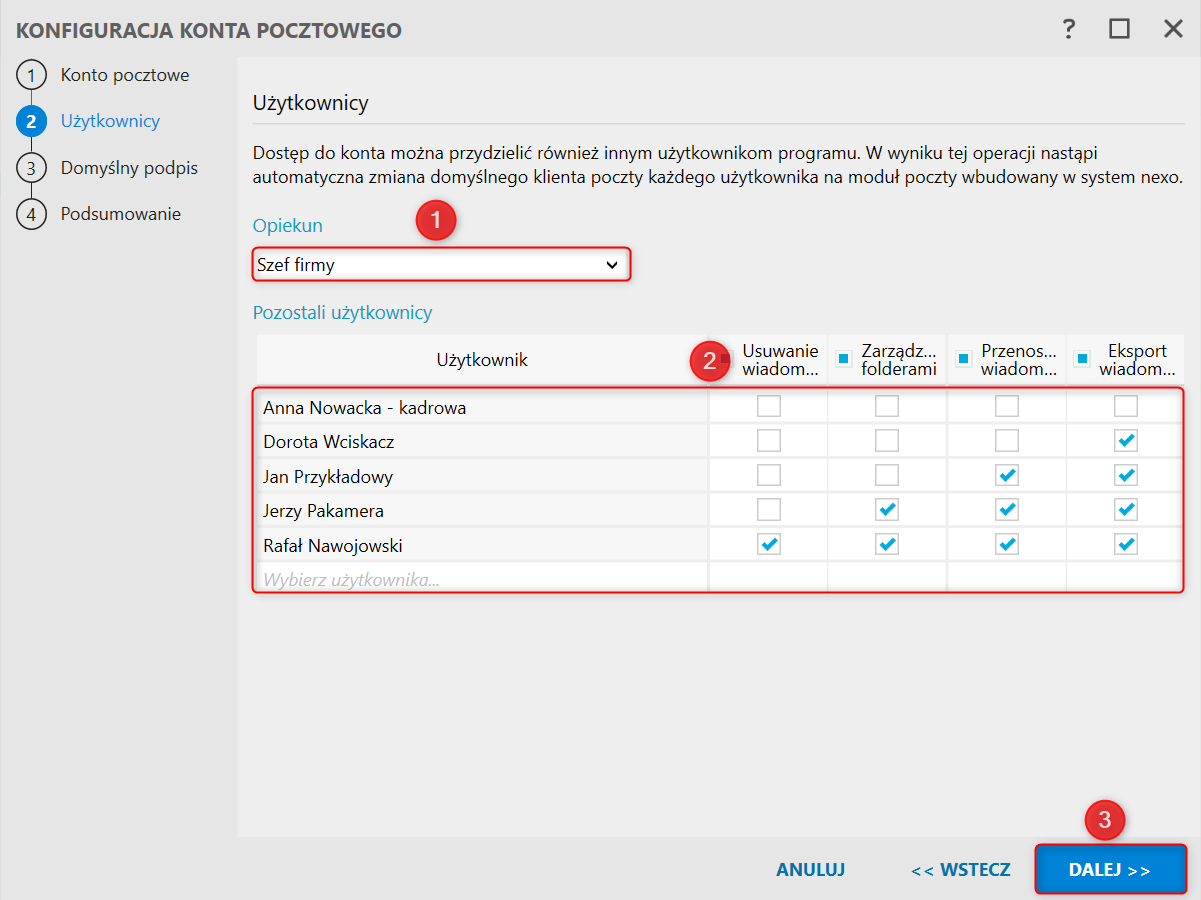Open the Opiekun dropdown Szef firmy
Screen dimensions: 1201x900
[x=441, y=265]
